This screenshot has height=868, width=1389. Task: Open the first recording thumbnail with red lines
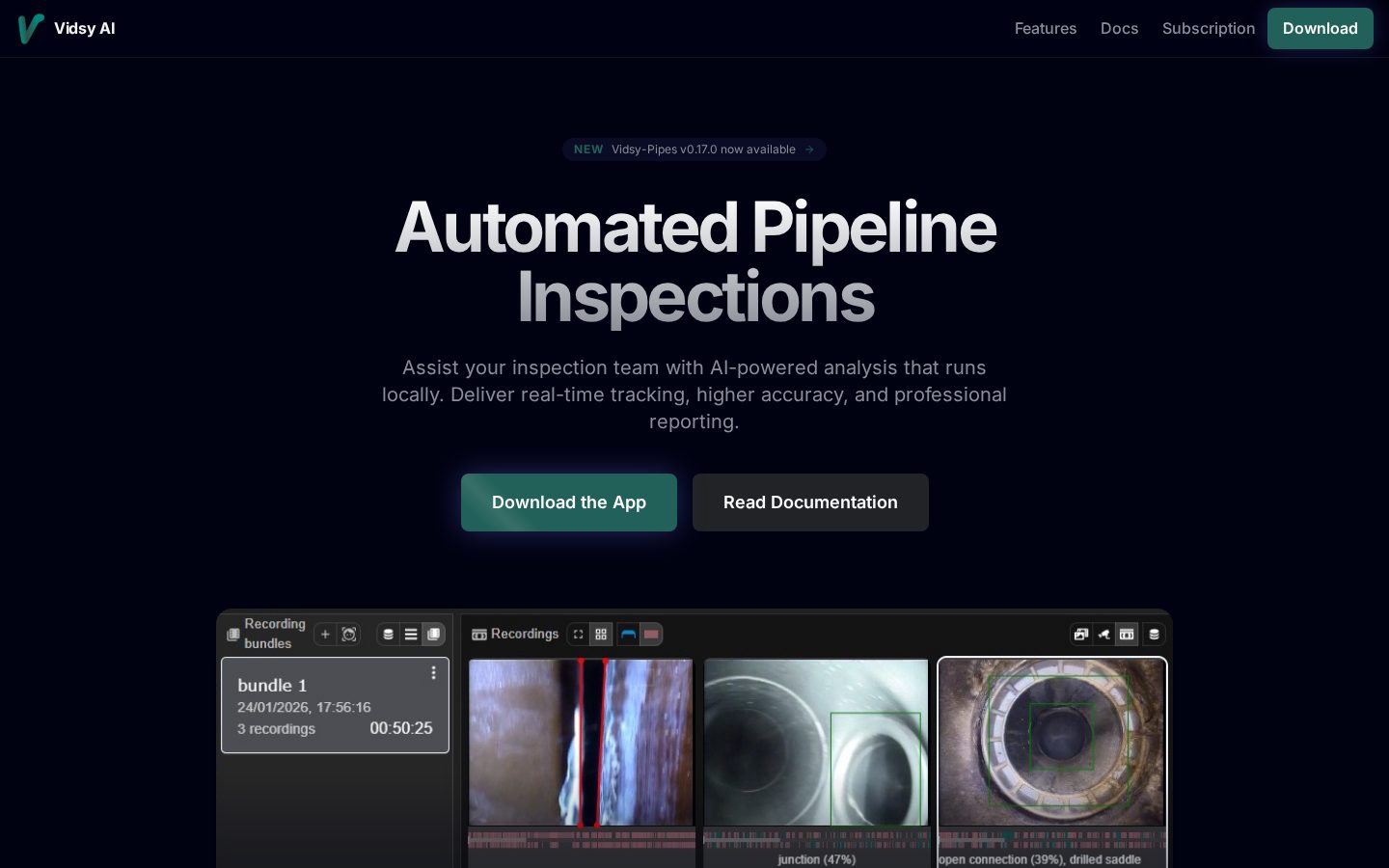click(x=581, y=743)
